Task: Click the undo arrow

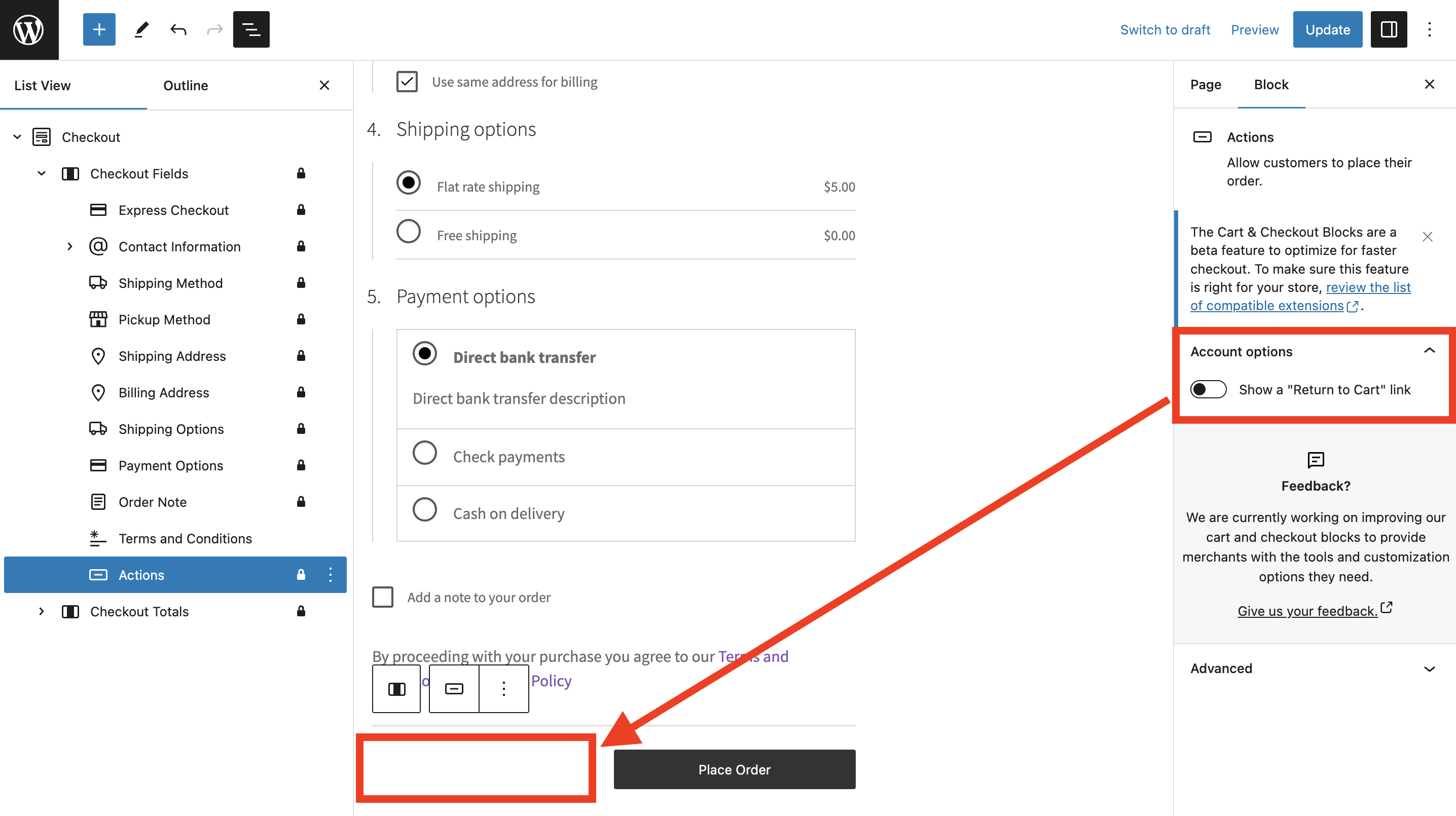Action: (177, 29)
